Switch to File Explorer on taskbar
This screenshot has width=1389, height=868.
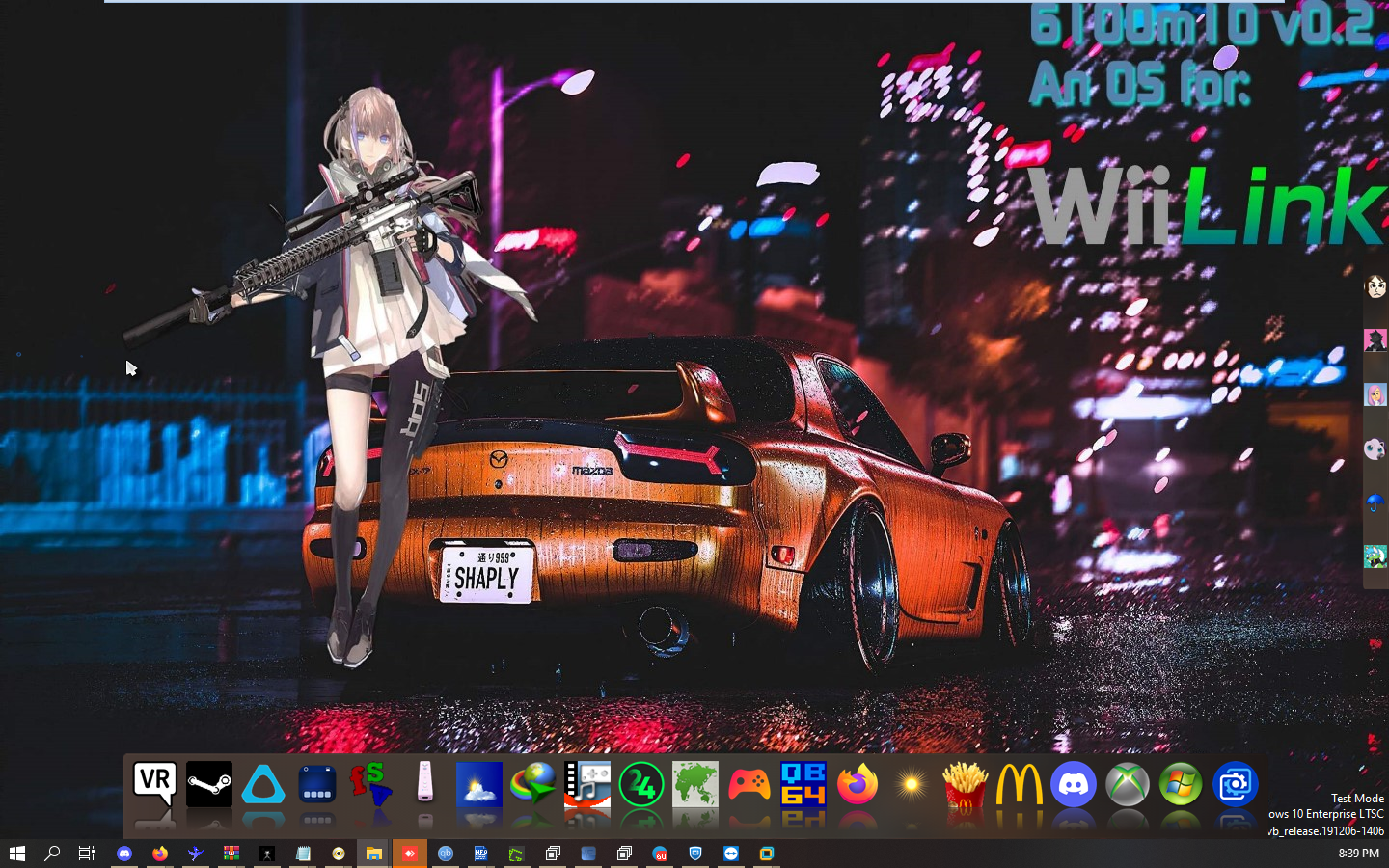pos(373,854)
